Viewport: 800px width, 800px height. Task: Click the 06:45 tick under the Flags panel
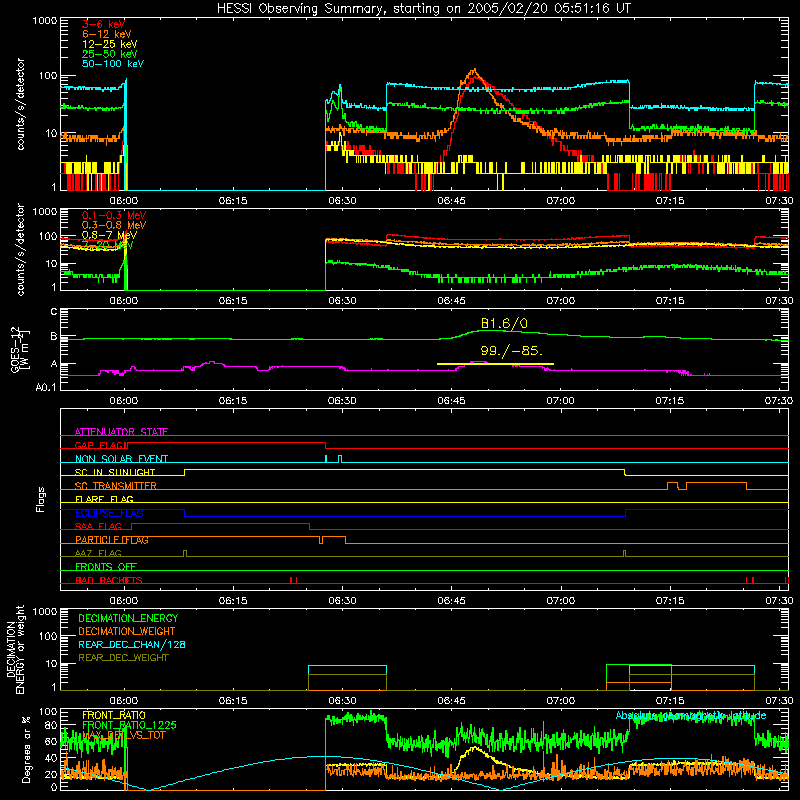452,601
